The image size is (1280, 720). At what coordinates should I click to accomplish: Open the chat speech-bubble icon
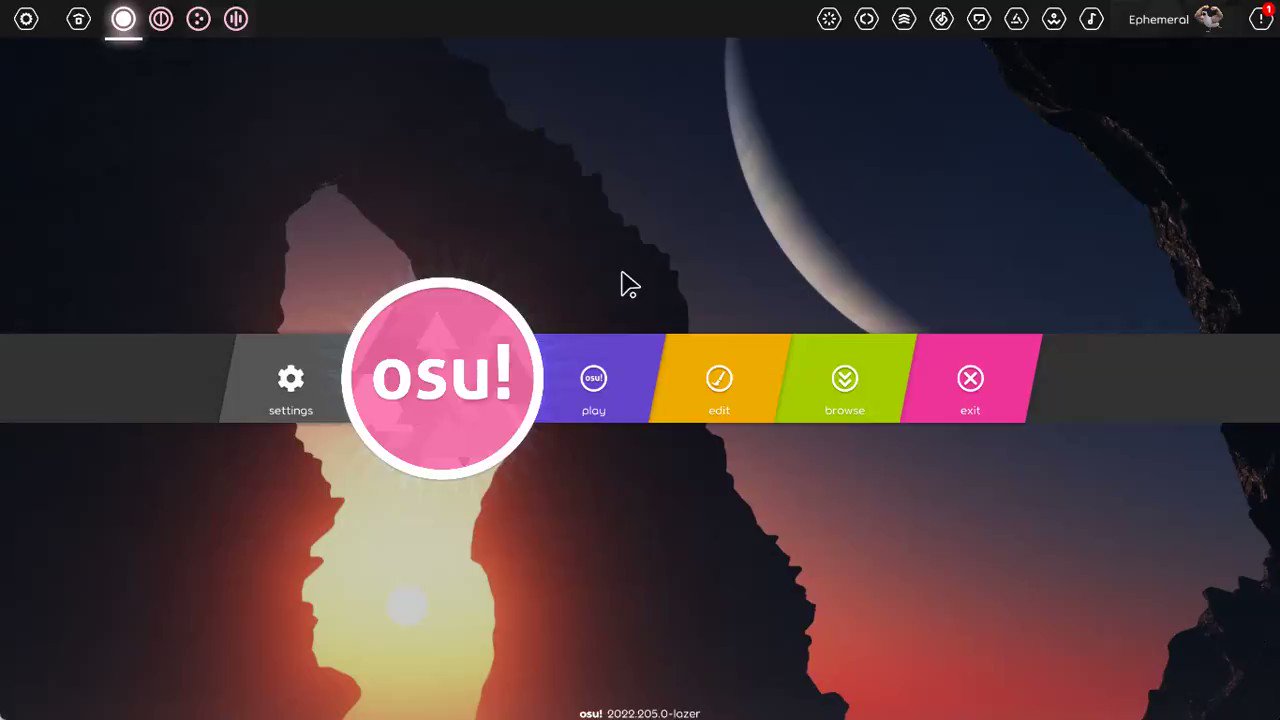tap(979, 19)
